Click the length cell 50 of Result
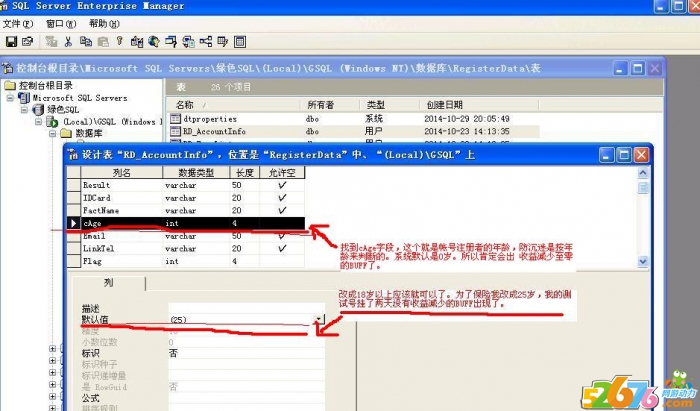Image resolution: width=700 pixels, height=411 pixels. point(244,185)
